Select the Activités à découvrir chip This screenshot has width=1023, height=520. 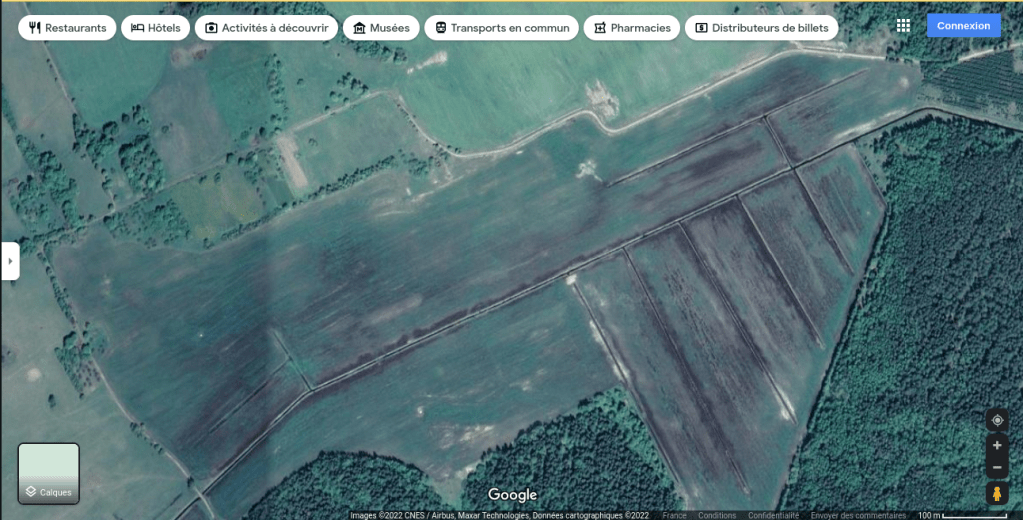pos(266,28)
